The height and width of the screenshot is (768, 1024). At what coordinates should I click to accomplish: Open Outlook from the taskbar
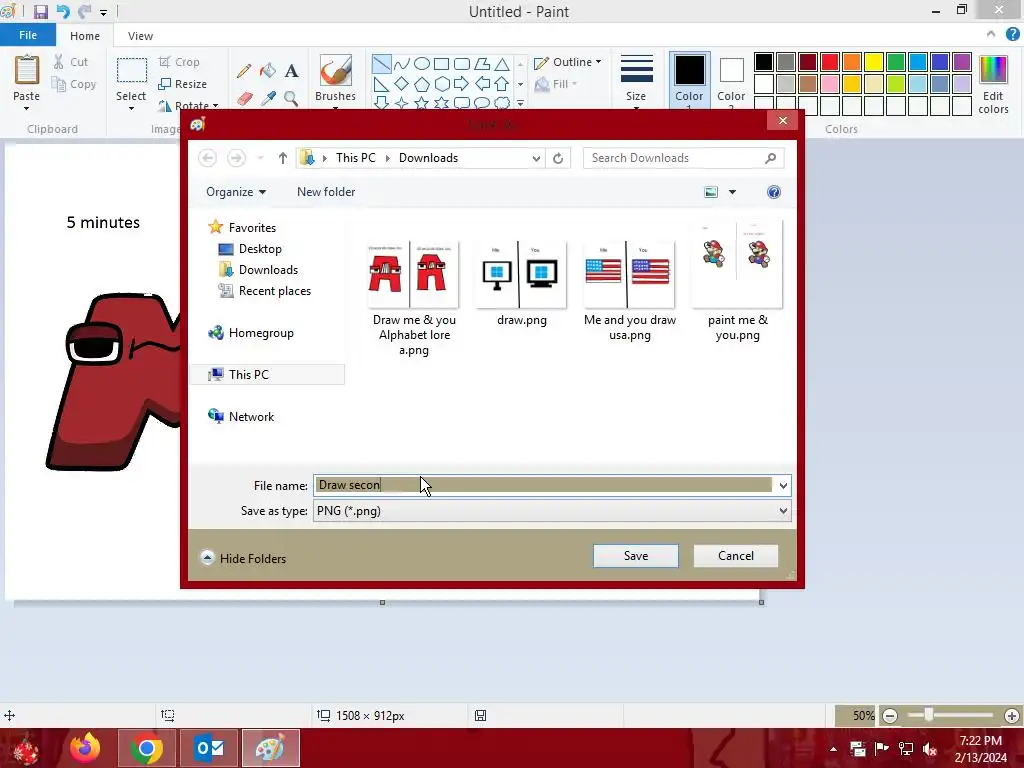209,748
